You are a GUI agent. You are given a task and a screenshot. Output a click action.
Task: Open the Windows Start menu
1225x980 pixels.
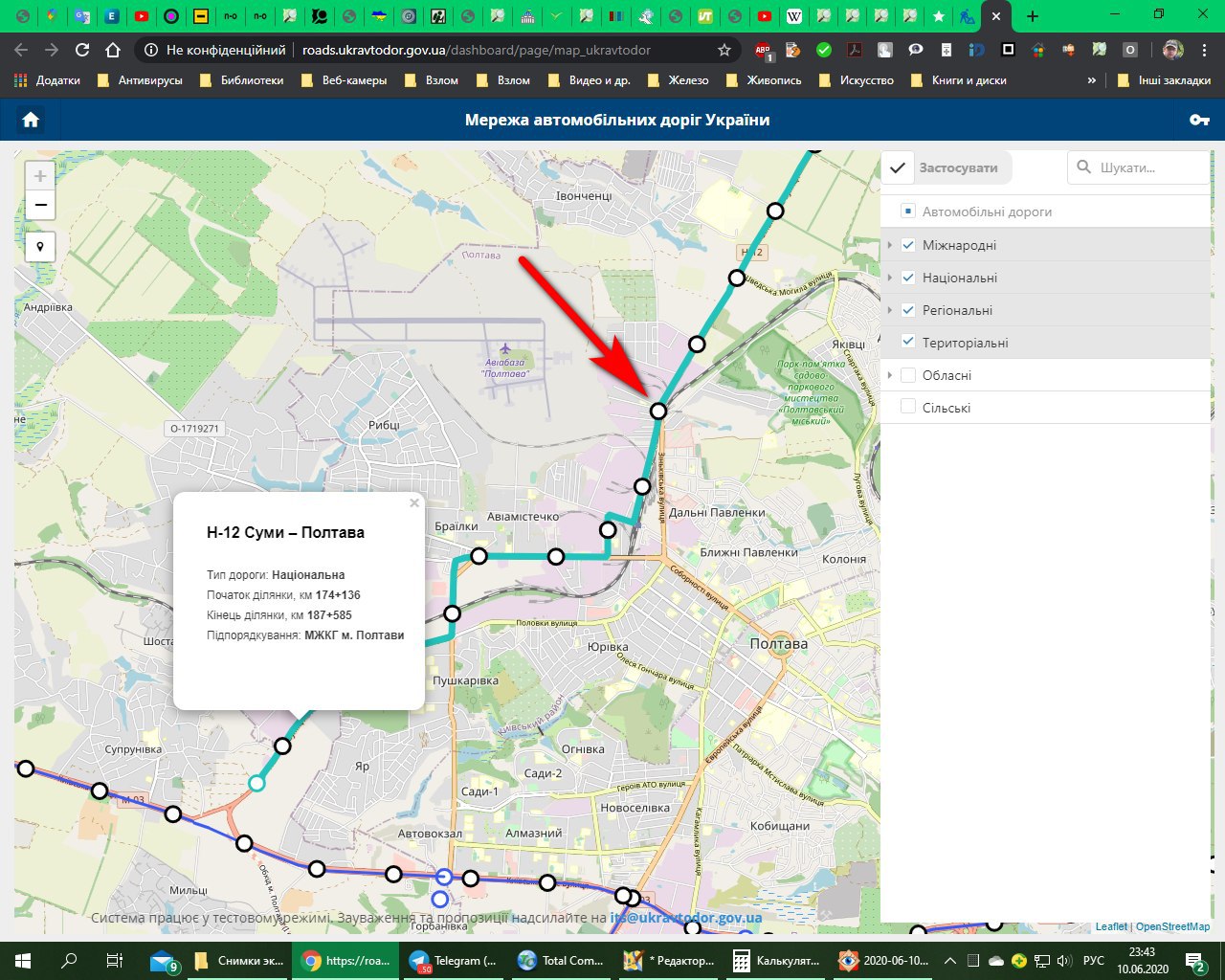(x=23, y=960)
